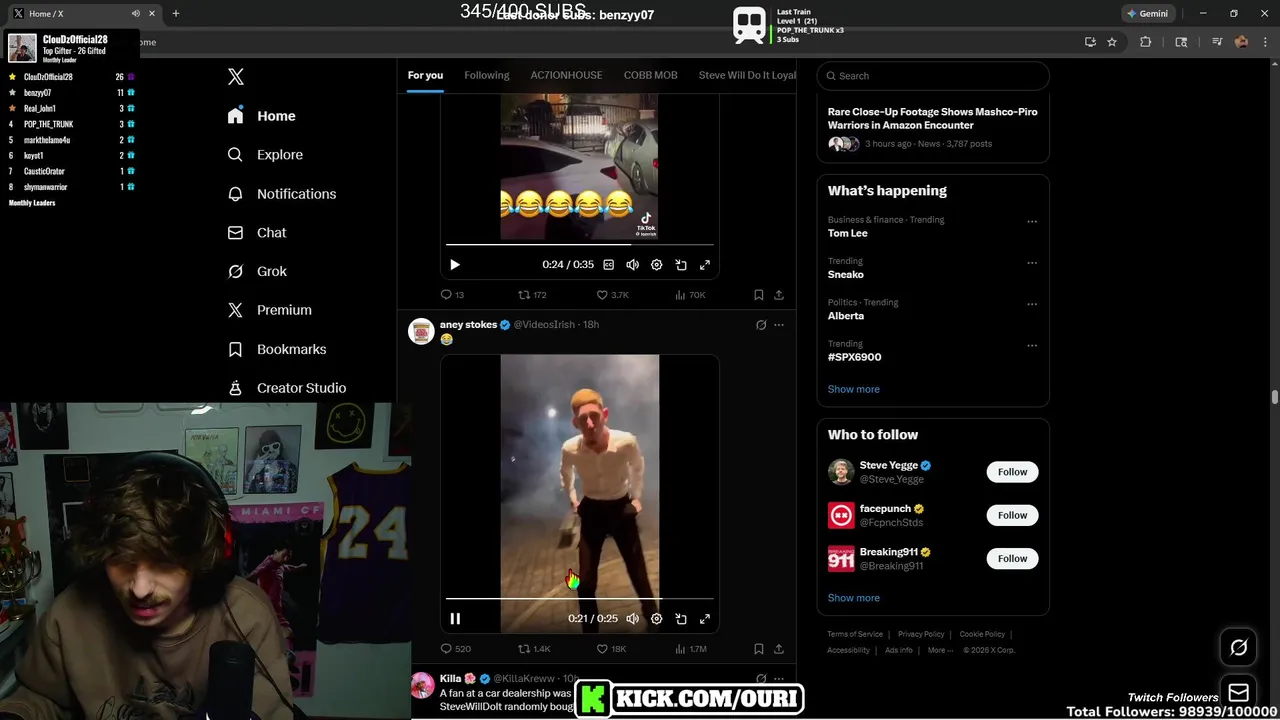Viewport: 1280px width, 720px height.
Task: Open Chrome extensions puzzle icon
Action: [1146, 42]
